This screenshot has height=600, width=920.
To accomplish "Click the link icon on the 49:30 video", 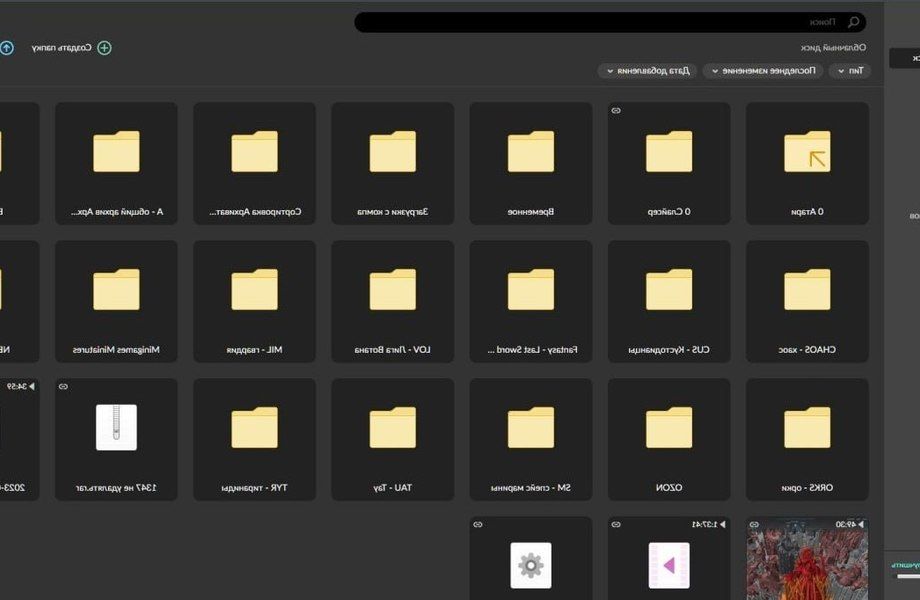I will [755, 524].
